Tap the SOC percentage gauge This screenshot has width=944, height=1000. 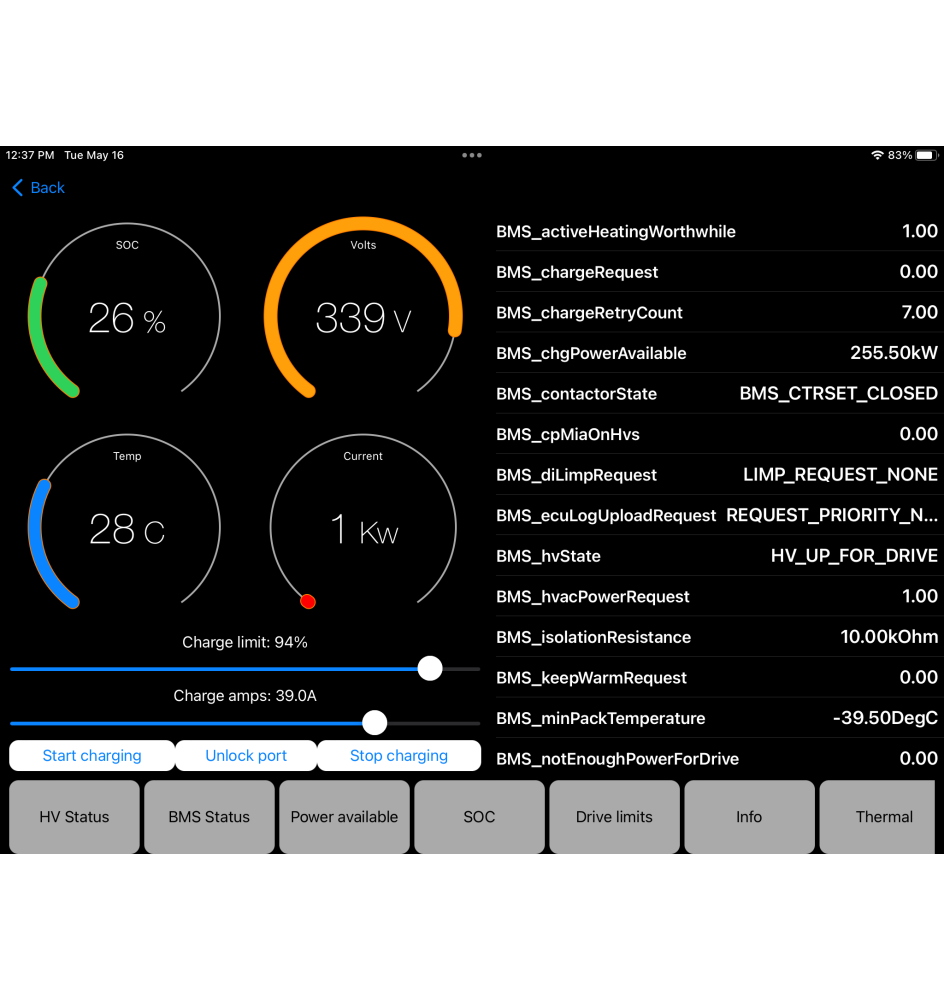[127, 315]
